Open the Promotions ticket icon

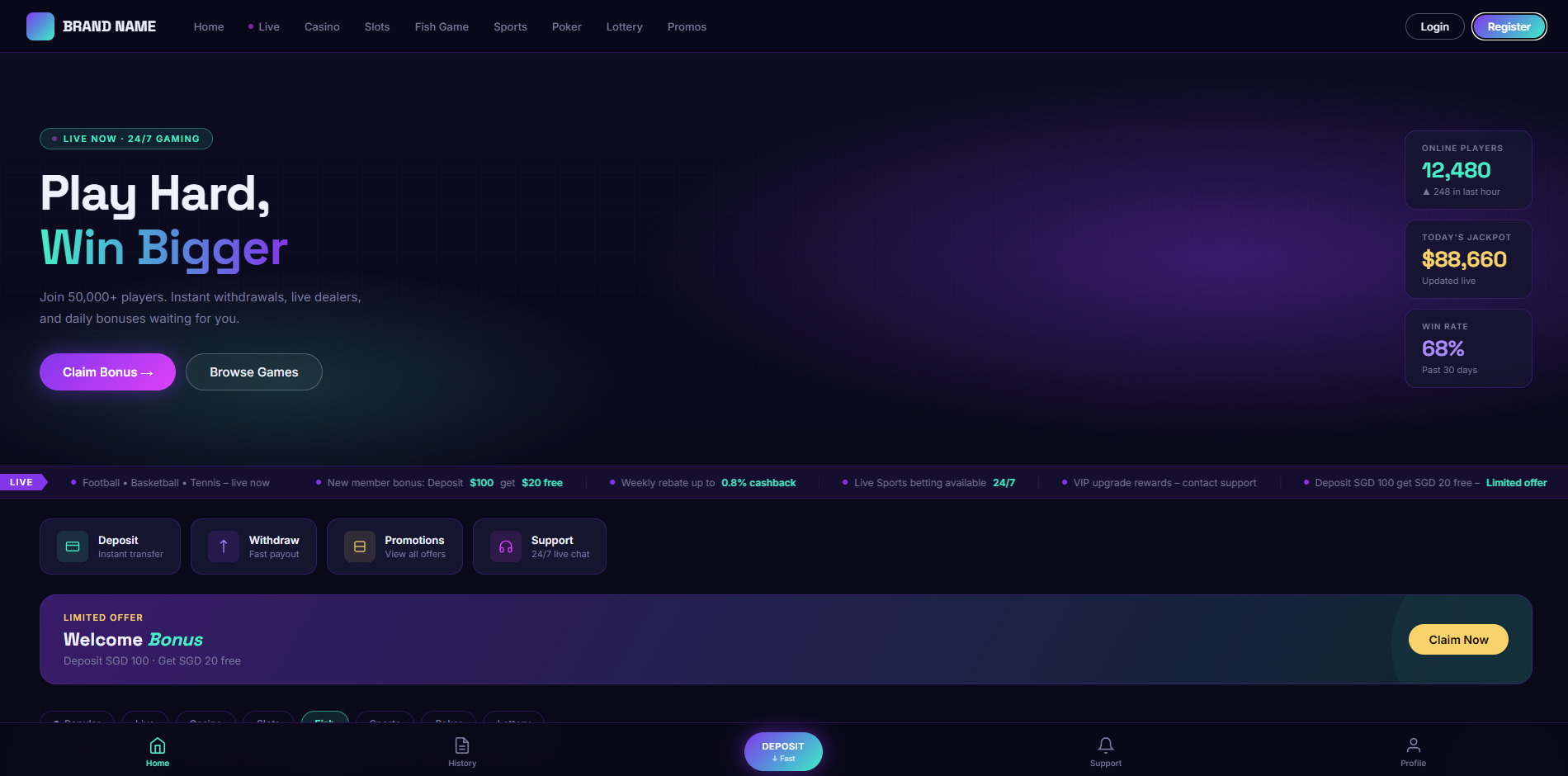click(x=360, y=547)
